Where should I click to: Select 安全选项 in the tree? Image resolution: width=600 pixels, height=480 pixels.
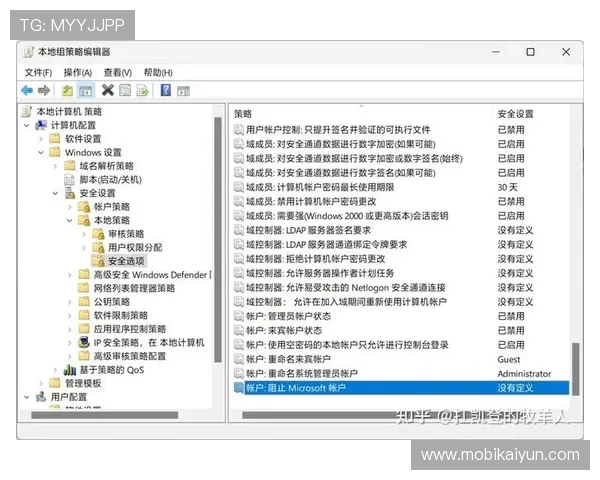click(126, 261)
